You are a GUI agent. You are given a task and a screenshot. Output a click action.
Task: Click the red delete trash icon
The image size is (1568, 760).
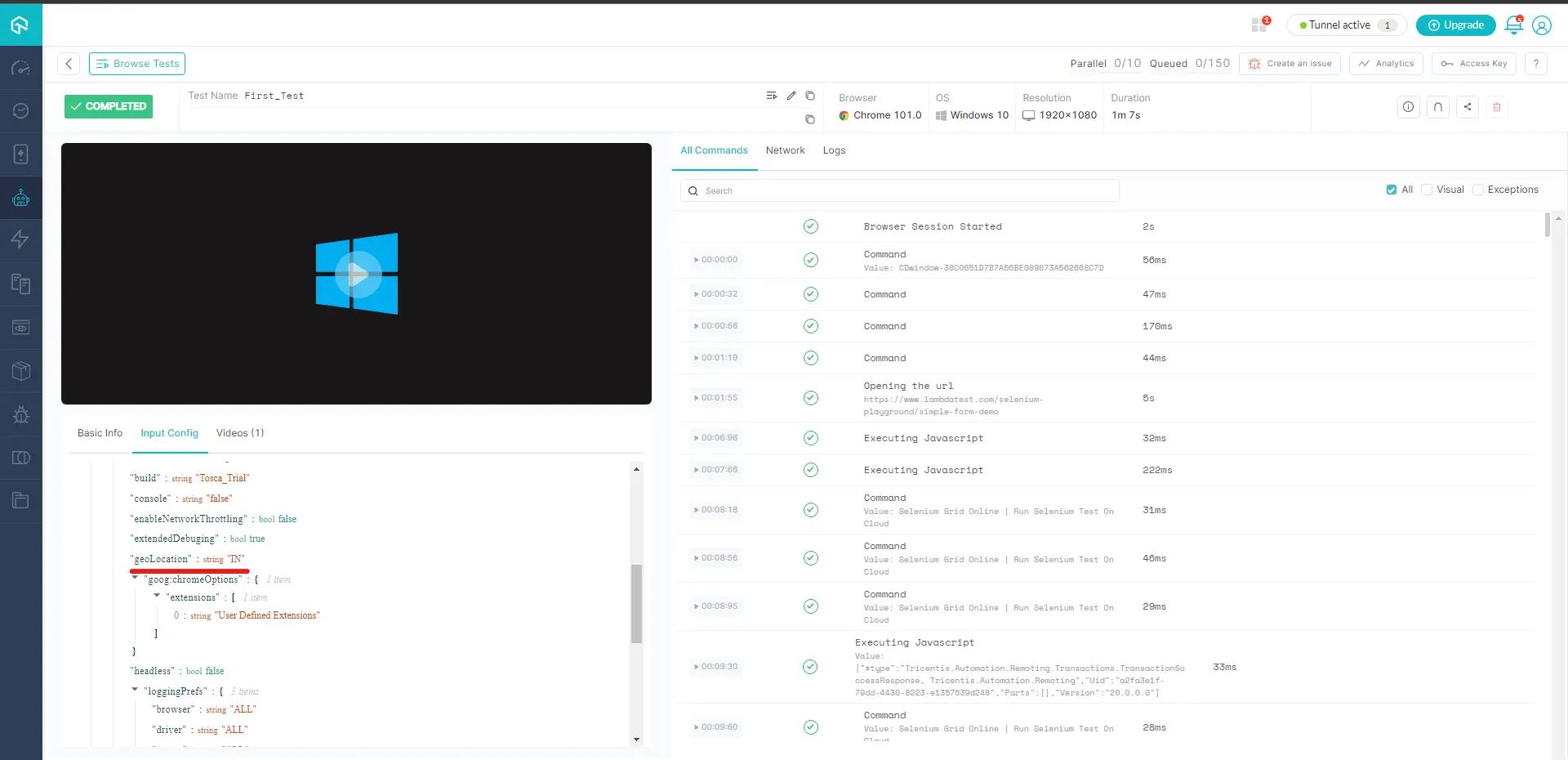tap(1496, 107)
